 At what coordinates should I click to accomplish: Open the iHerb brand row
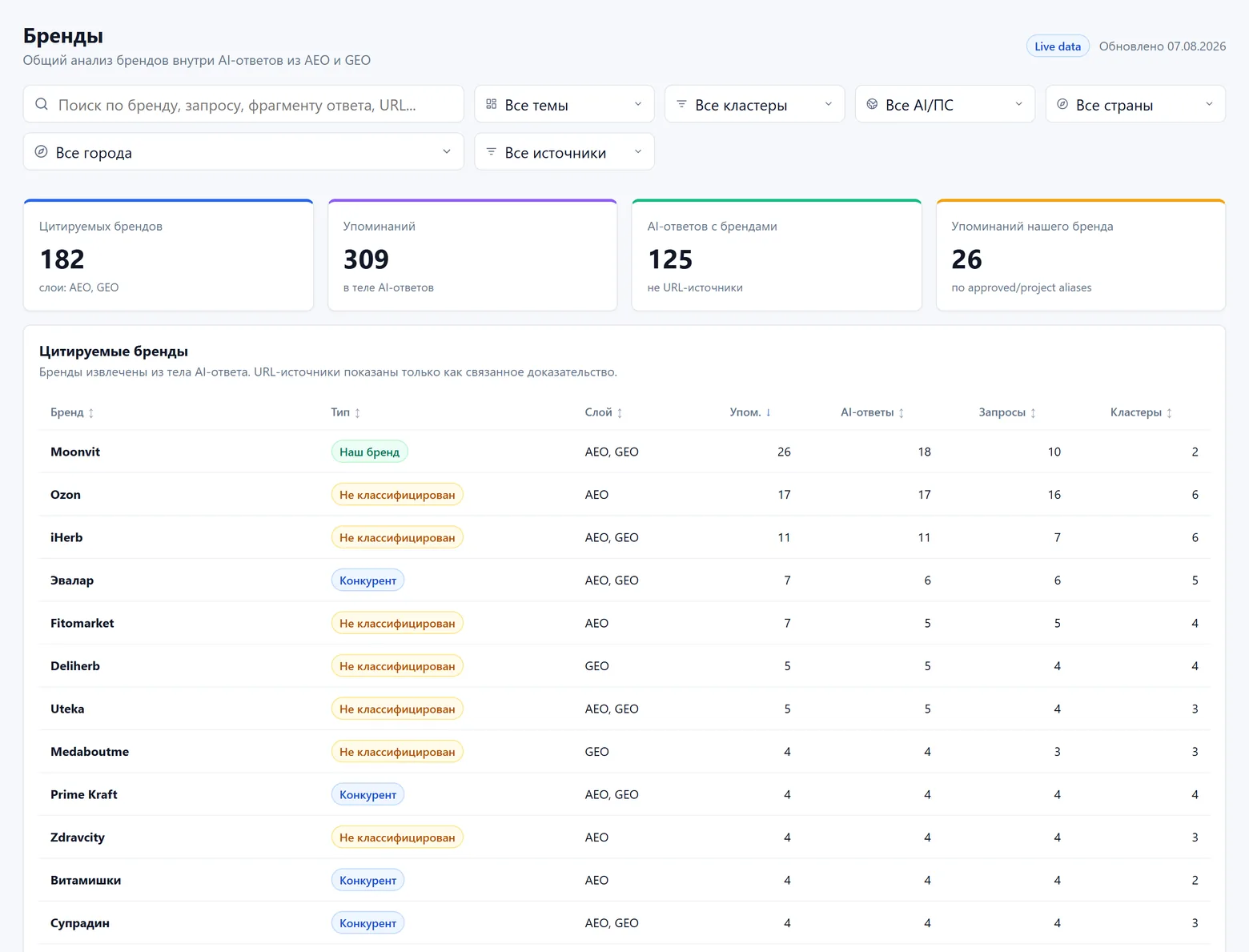point(624,537)
